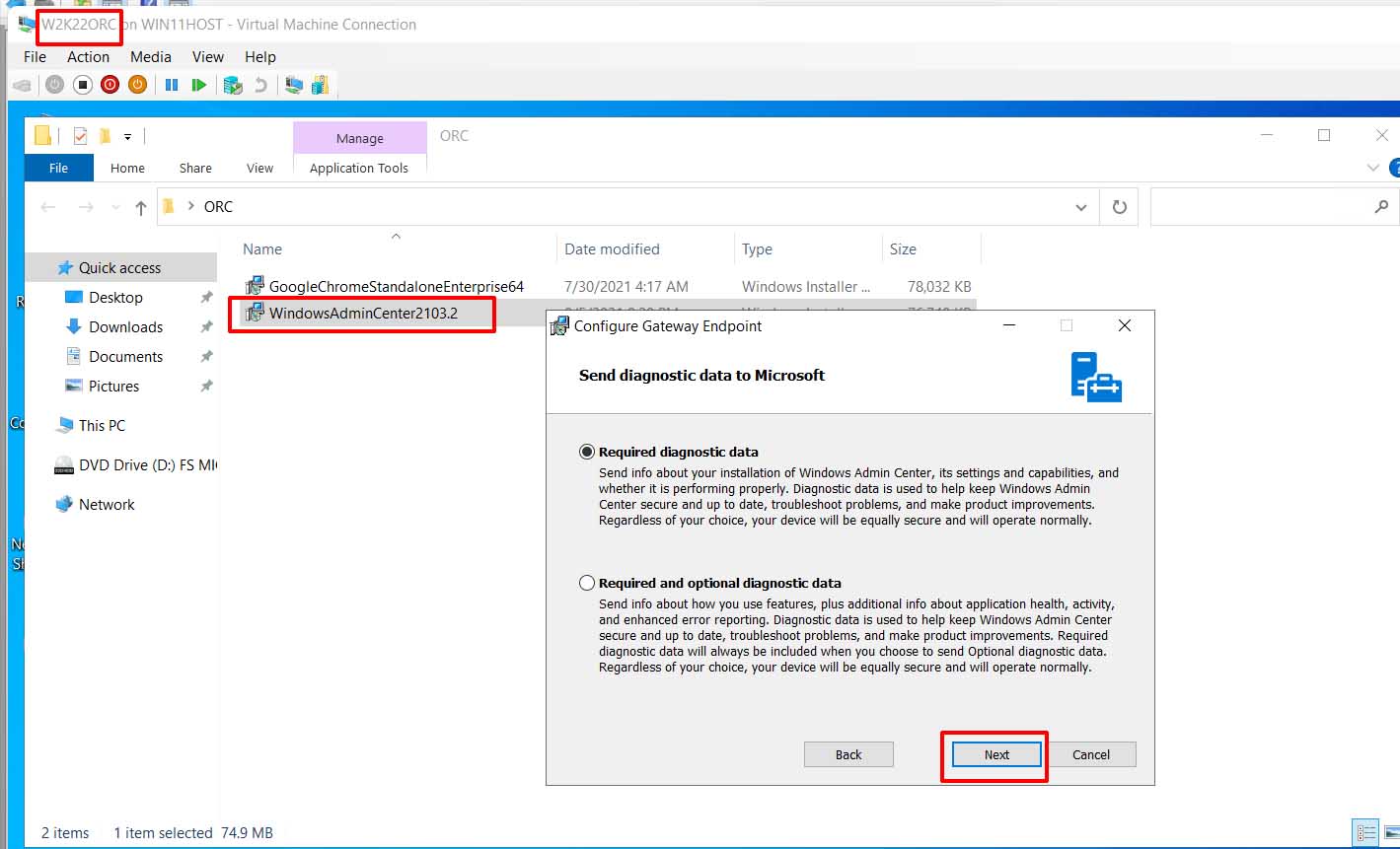Go forward in File Explorer
1400x849 pixels.
86,207
